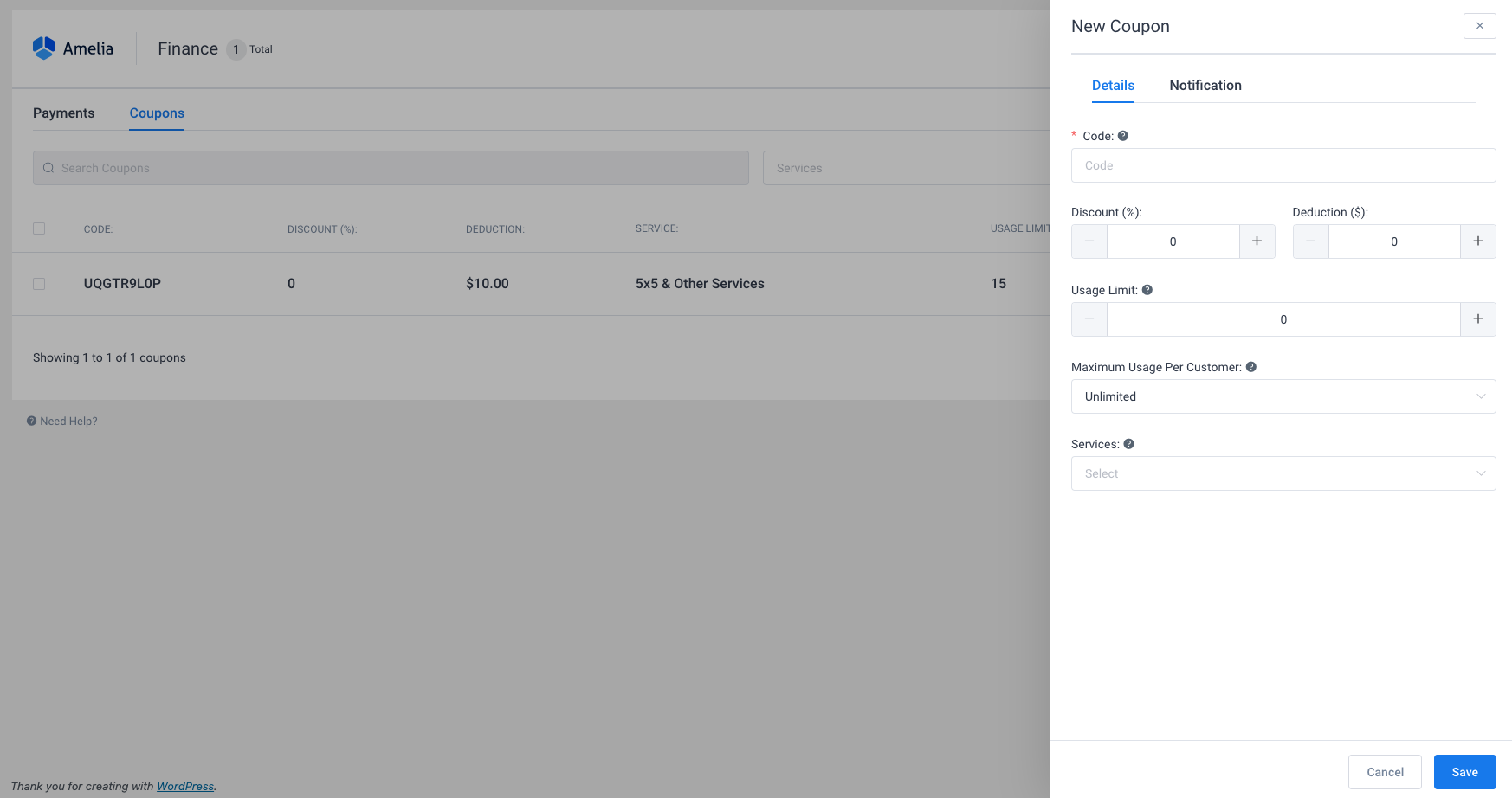Open the help tooltip beside Code label
The image size is (1512, 798).
1123,135
